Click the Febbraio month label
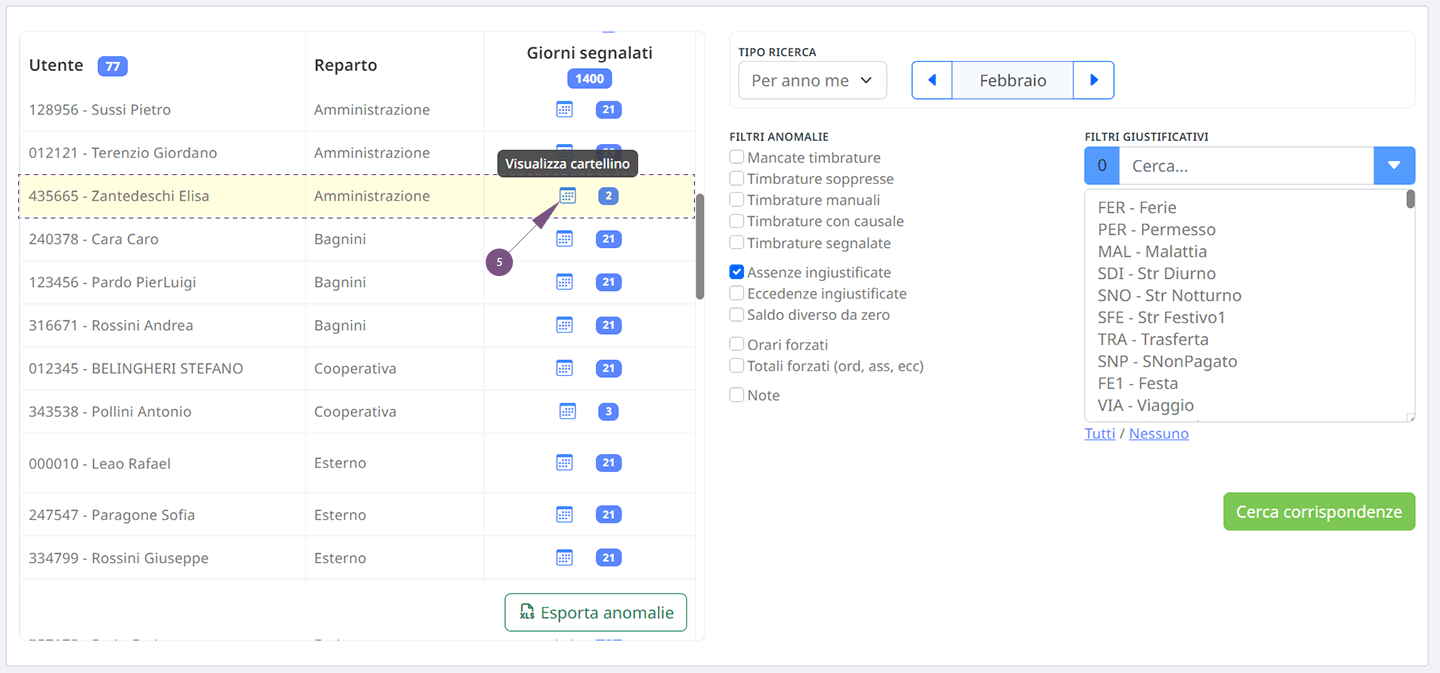Screen dimensions: 1440x673 click(x=1013, y=80)
